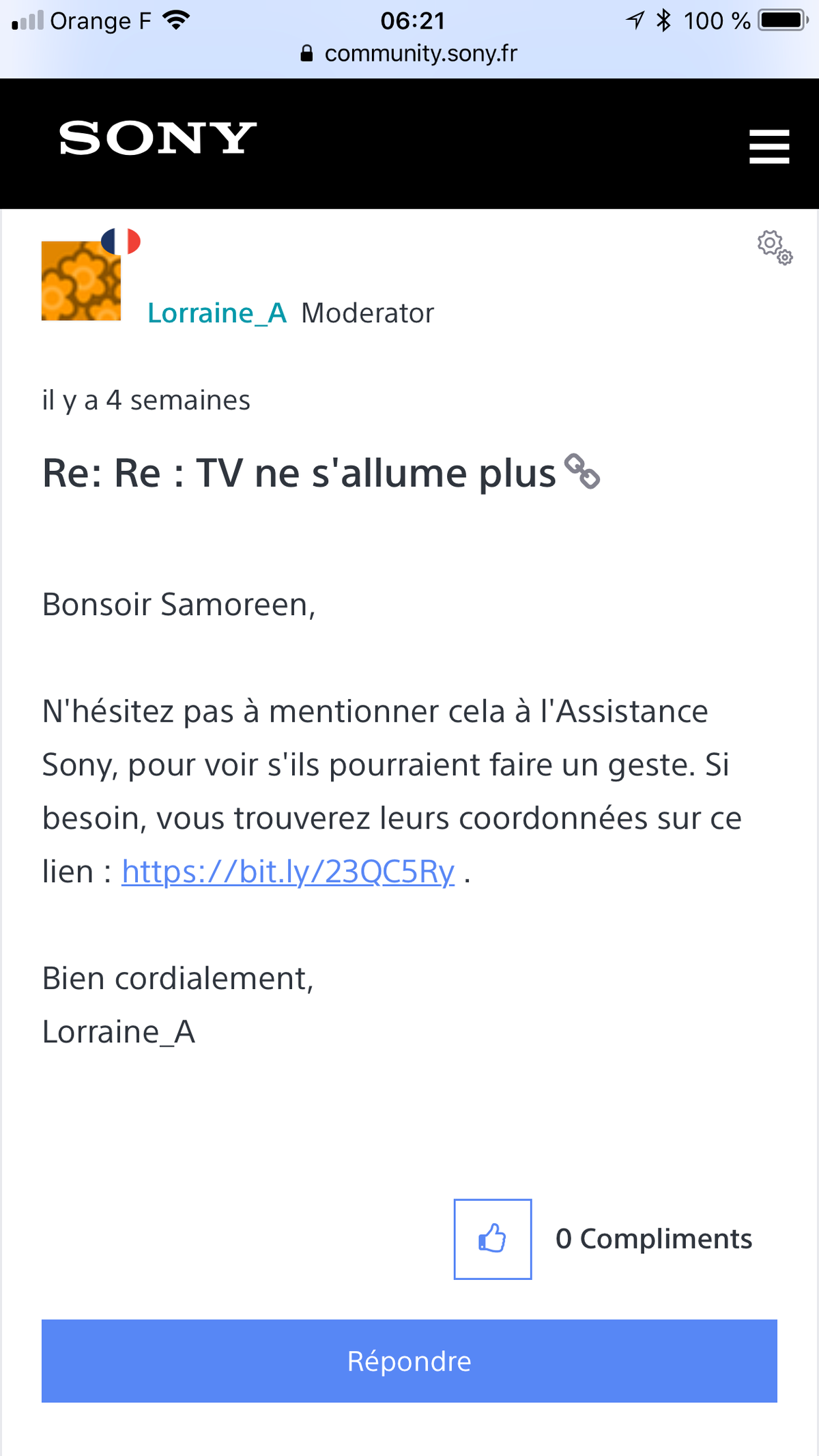The width and height of the screenshot is (819, 1456).
Task: View the 0 Compliments count
Action: (653, 1239)
